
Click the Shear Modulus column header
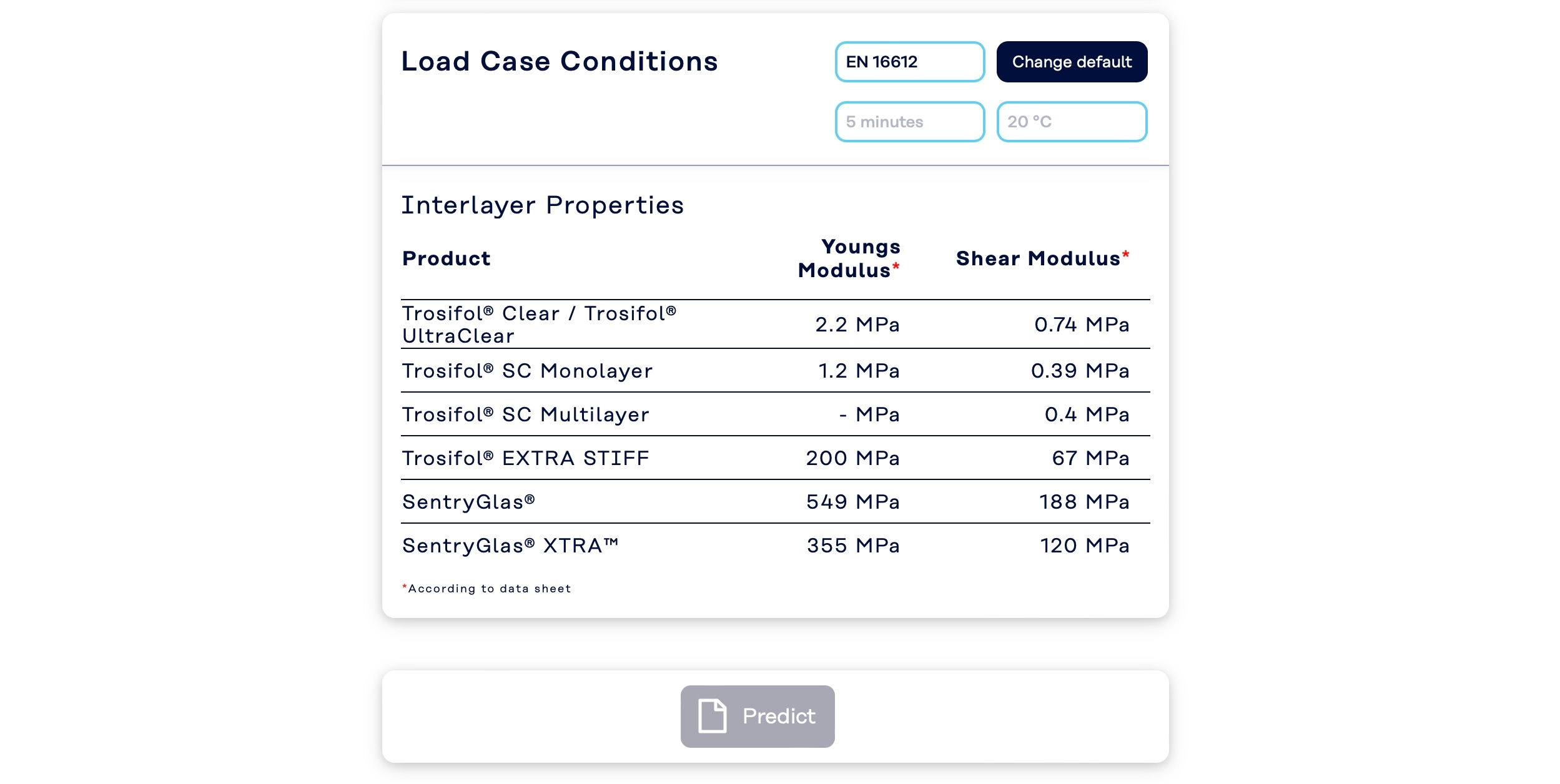pos(1038,258)
